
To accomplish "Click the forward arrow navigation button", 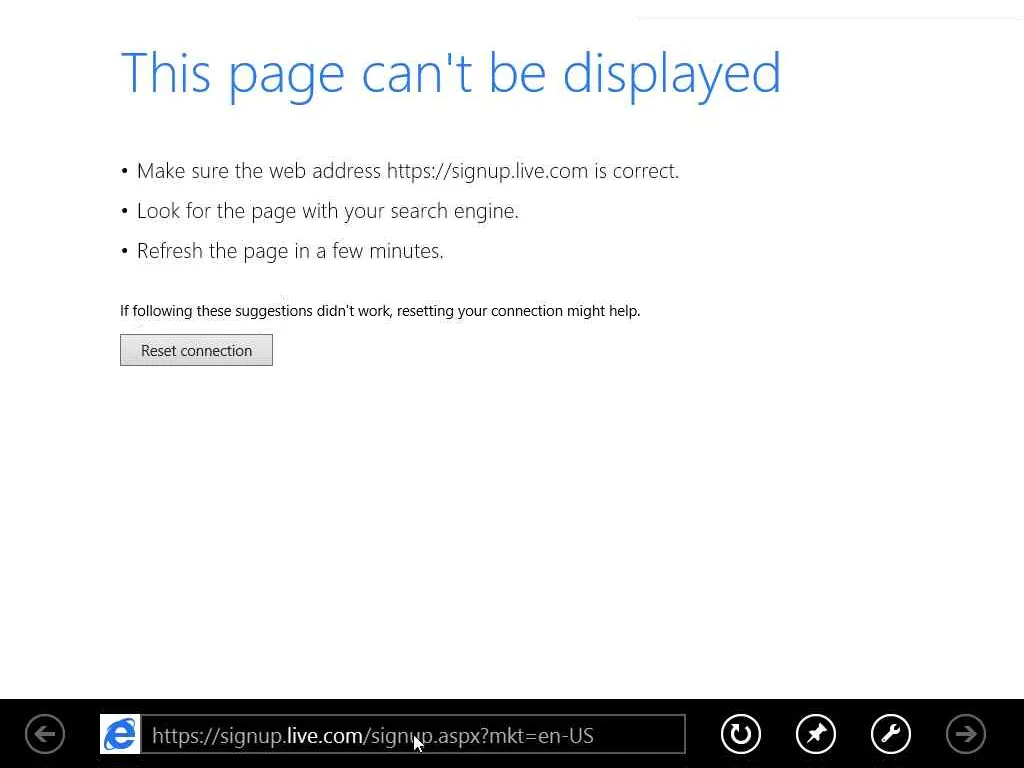I will click(966, 734).
